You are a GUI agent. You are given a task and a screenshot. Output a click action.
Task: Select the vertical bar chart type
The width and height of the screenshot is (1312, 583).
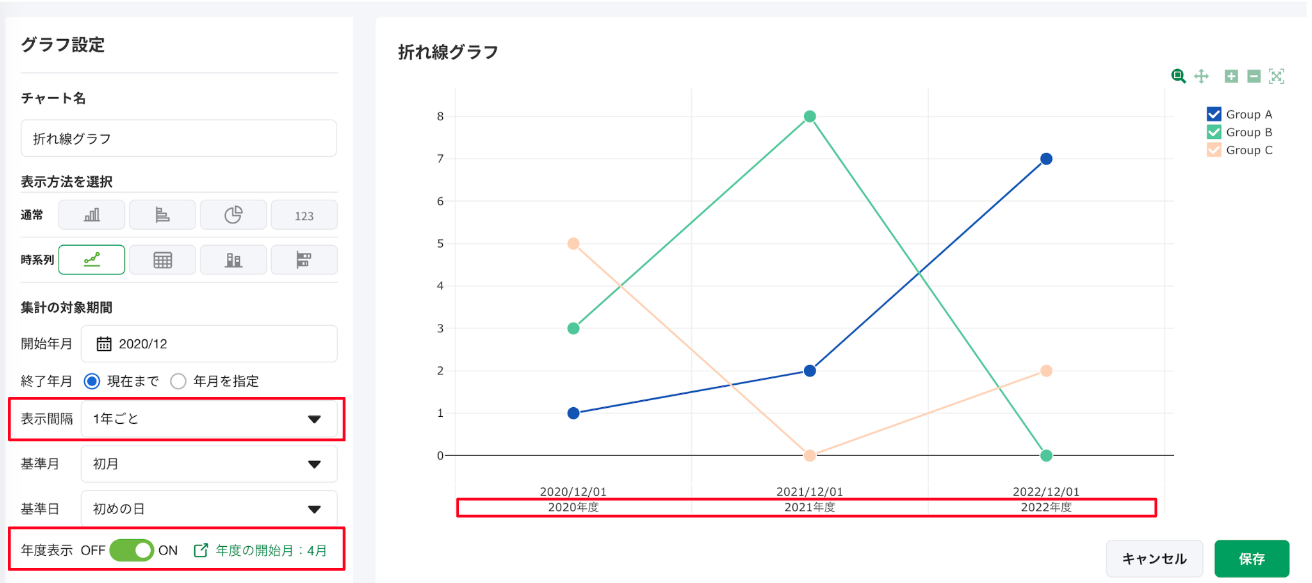(92, 215)
